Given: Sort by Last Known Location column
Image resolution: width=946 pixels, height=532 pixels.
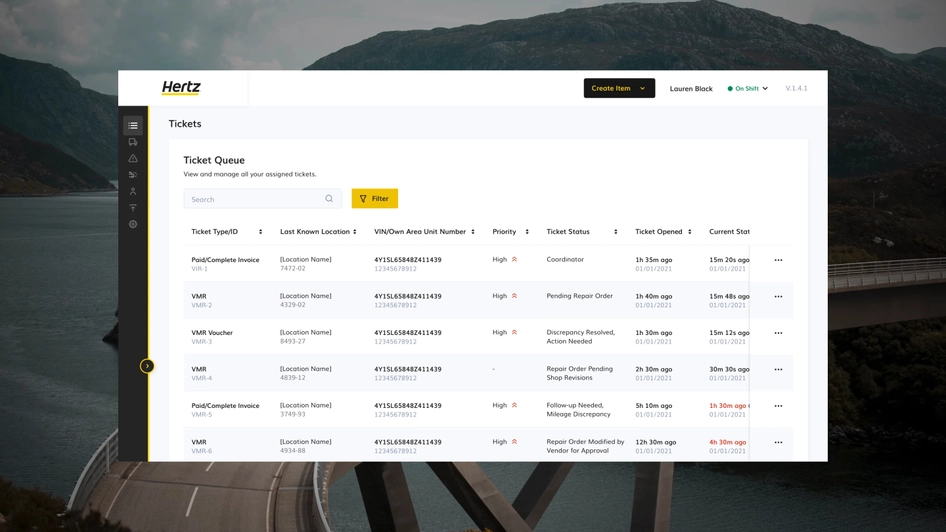Looking at the screenshot, I should coord(355,232).
